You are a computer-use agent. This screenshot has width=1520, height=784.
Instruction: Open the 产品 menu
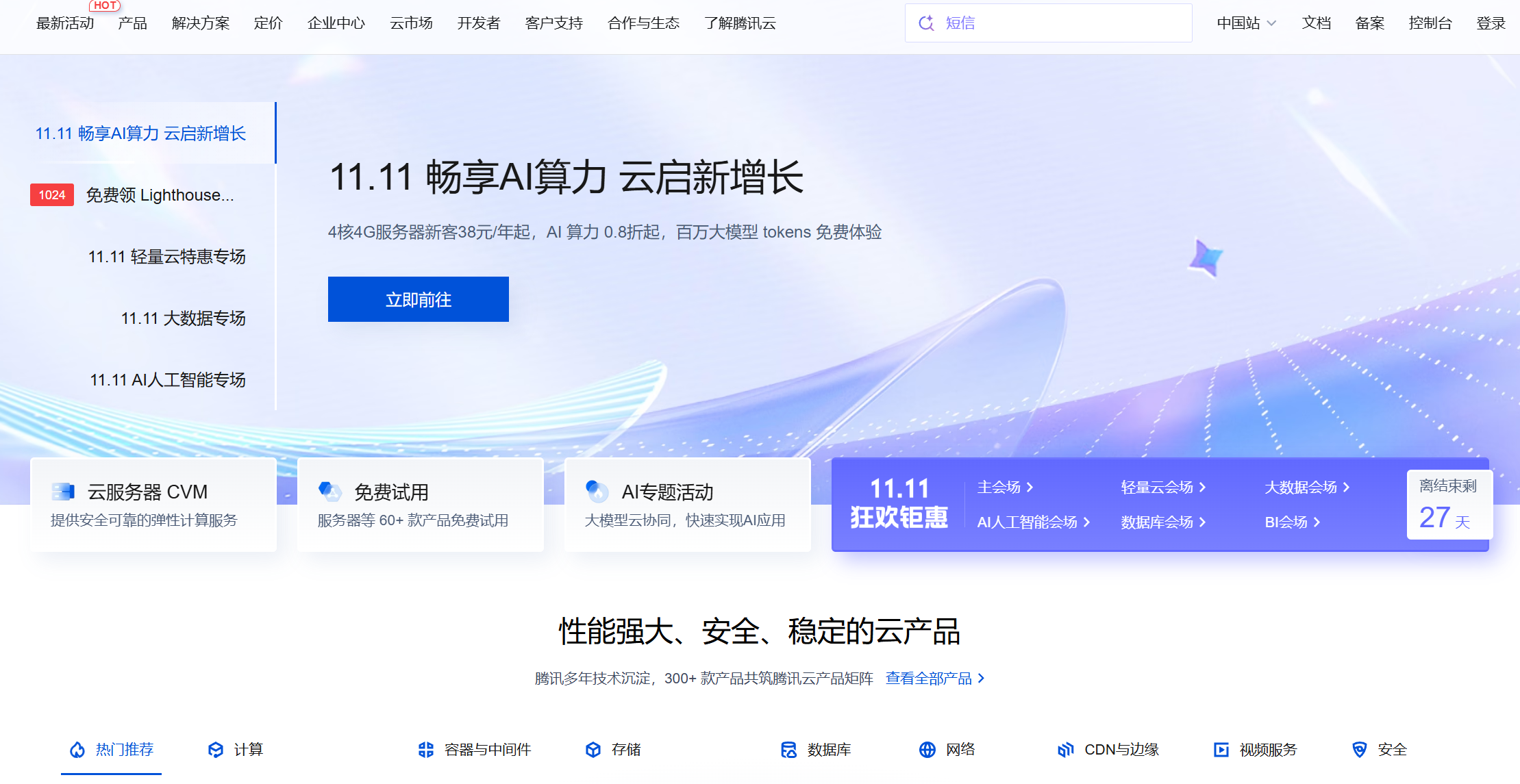point(132,23)
